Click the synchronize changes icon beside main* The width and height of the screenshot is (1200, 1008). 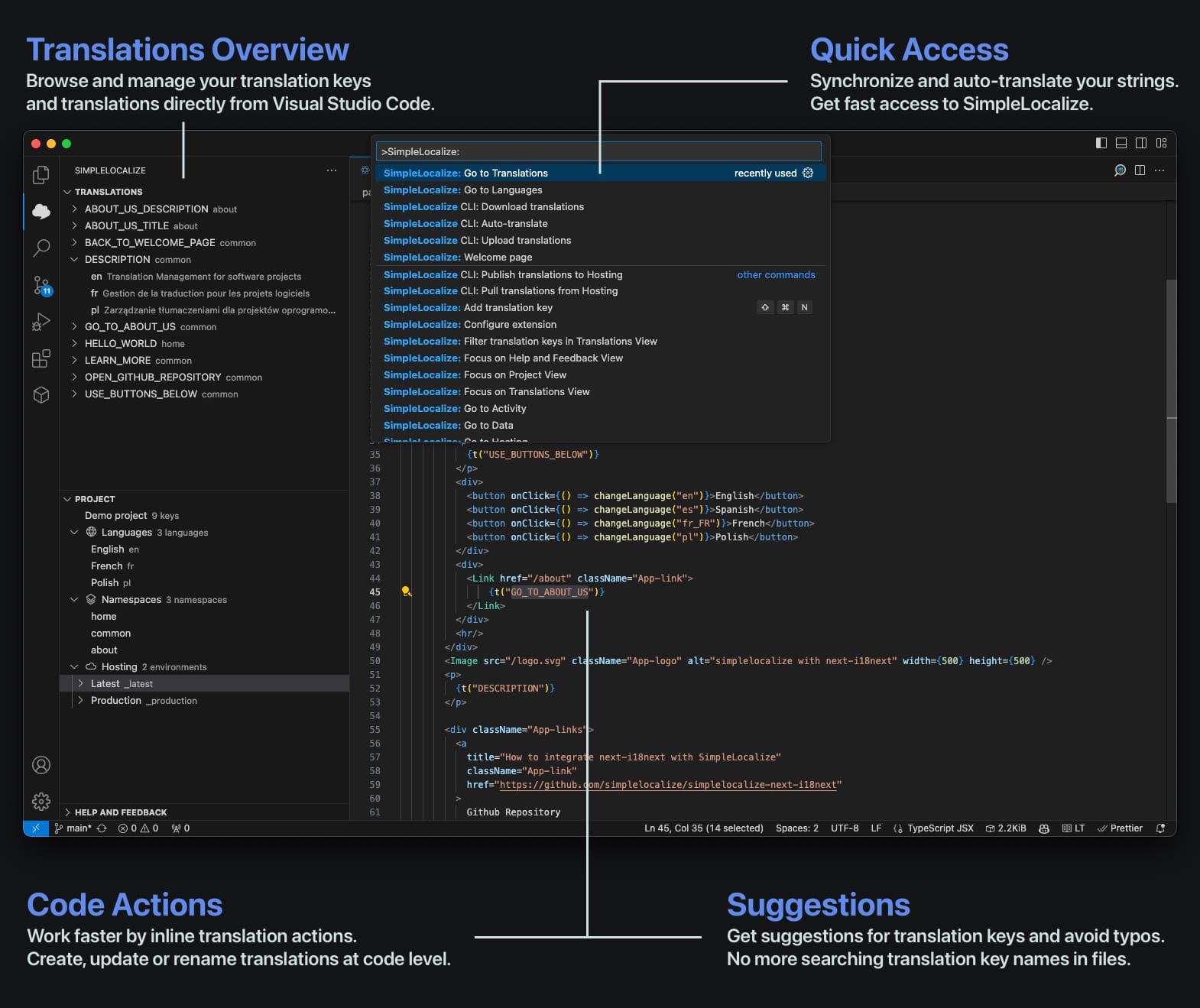pos(101,828)
